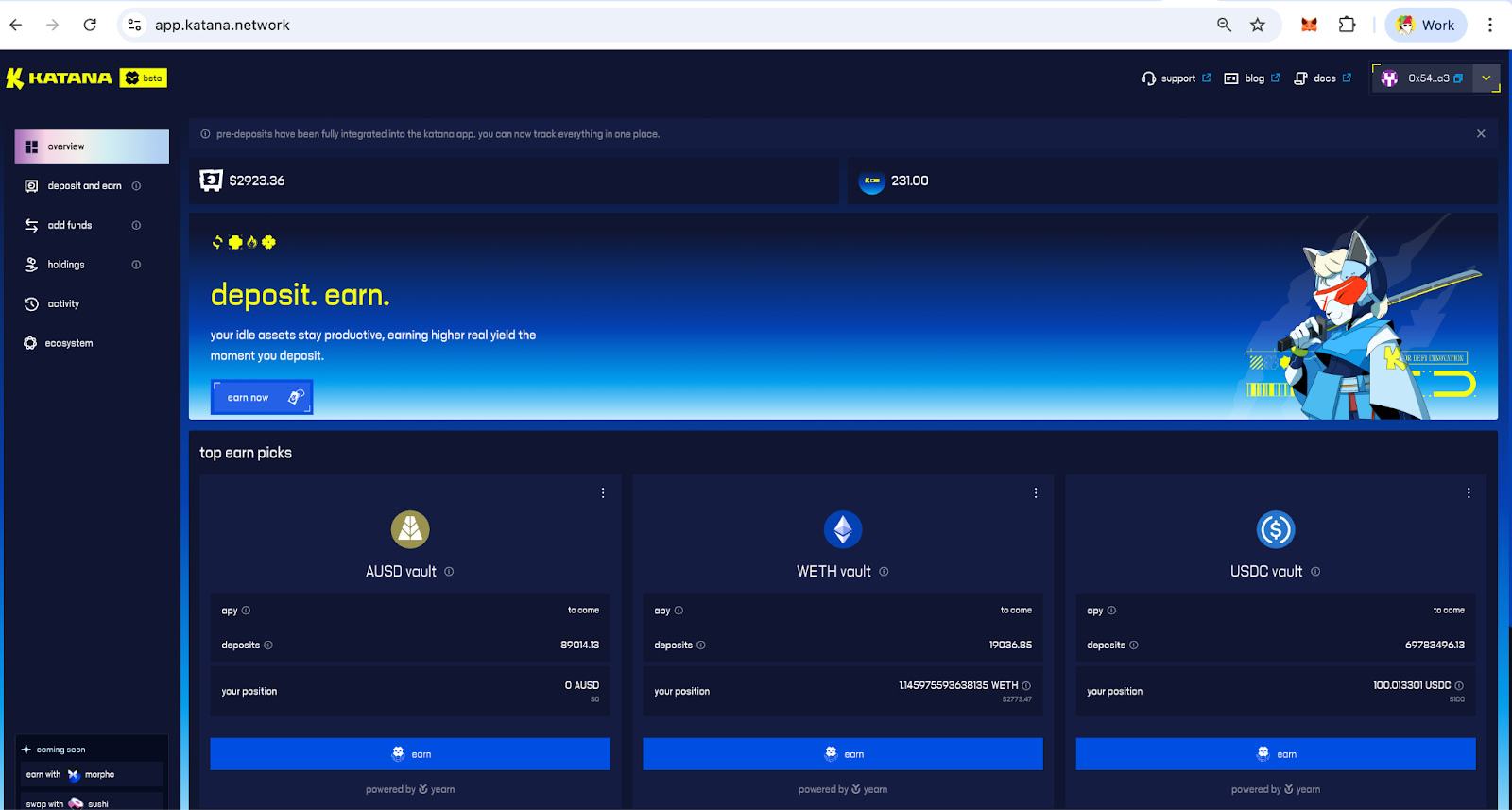Open browser zoom magnifier icon
1512x810 pixels.
tap(1224, 26)
